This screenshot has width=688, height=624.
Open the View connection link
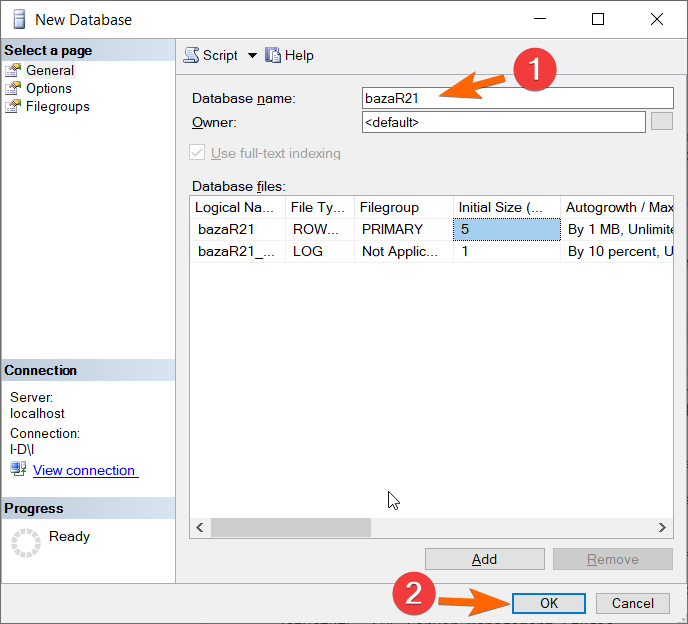[x=84, y=470]
